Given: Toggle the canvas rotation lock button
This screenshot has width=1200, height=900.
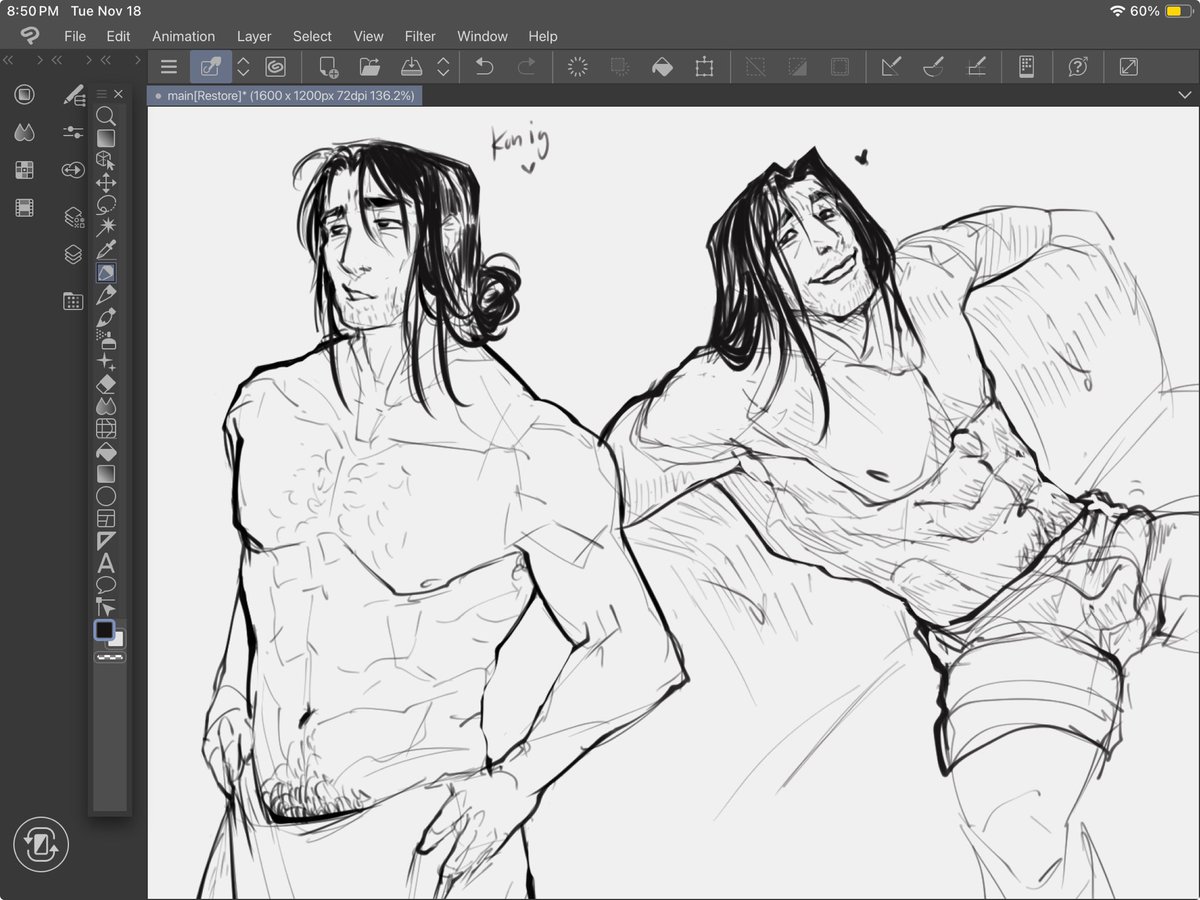Looking at the screenshot, I should click(40, 845).
